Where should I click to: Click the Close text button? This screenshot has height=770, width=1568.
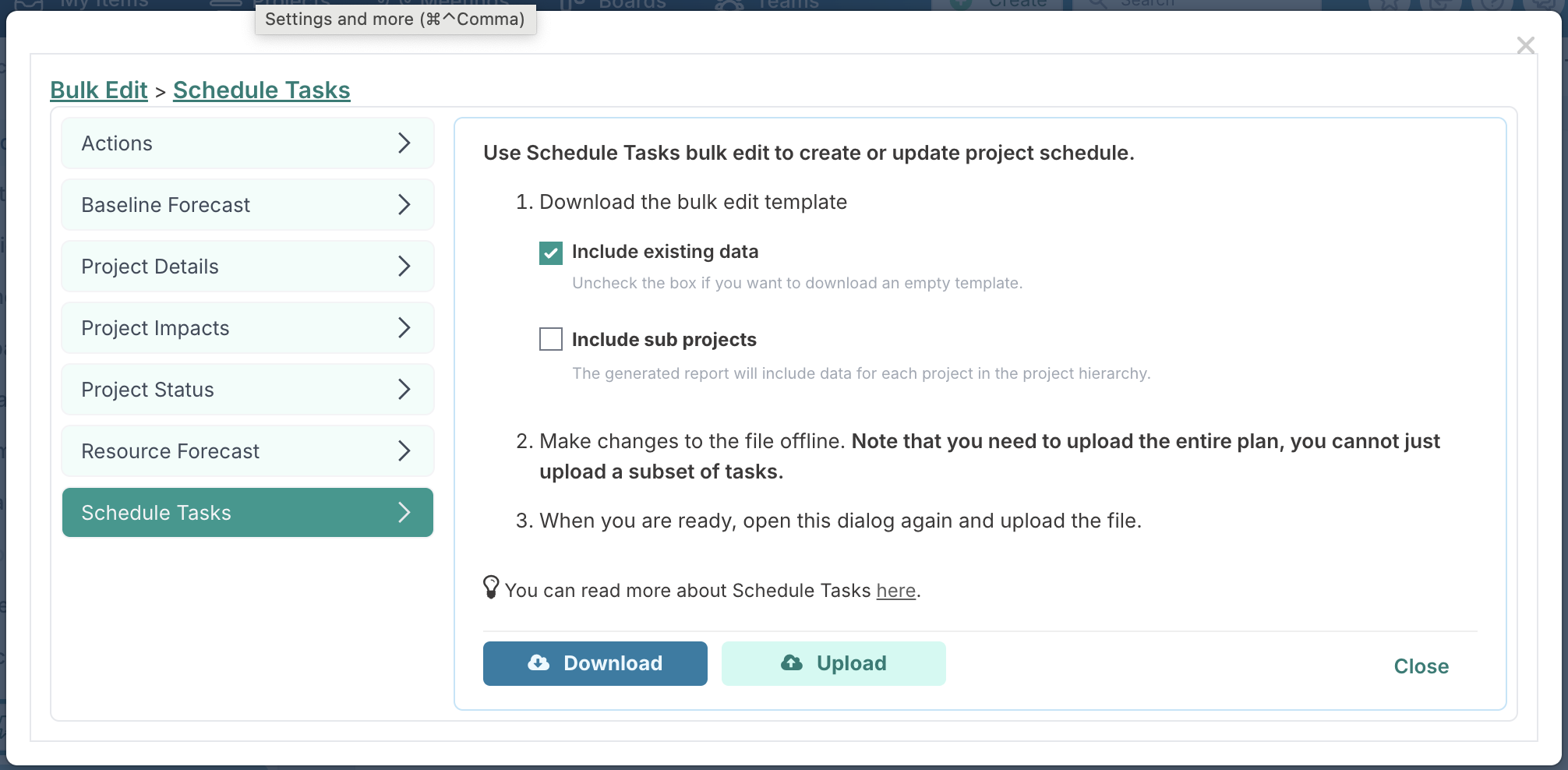pos(1421,666)
